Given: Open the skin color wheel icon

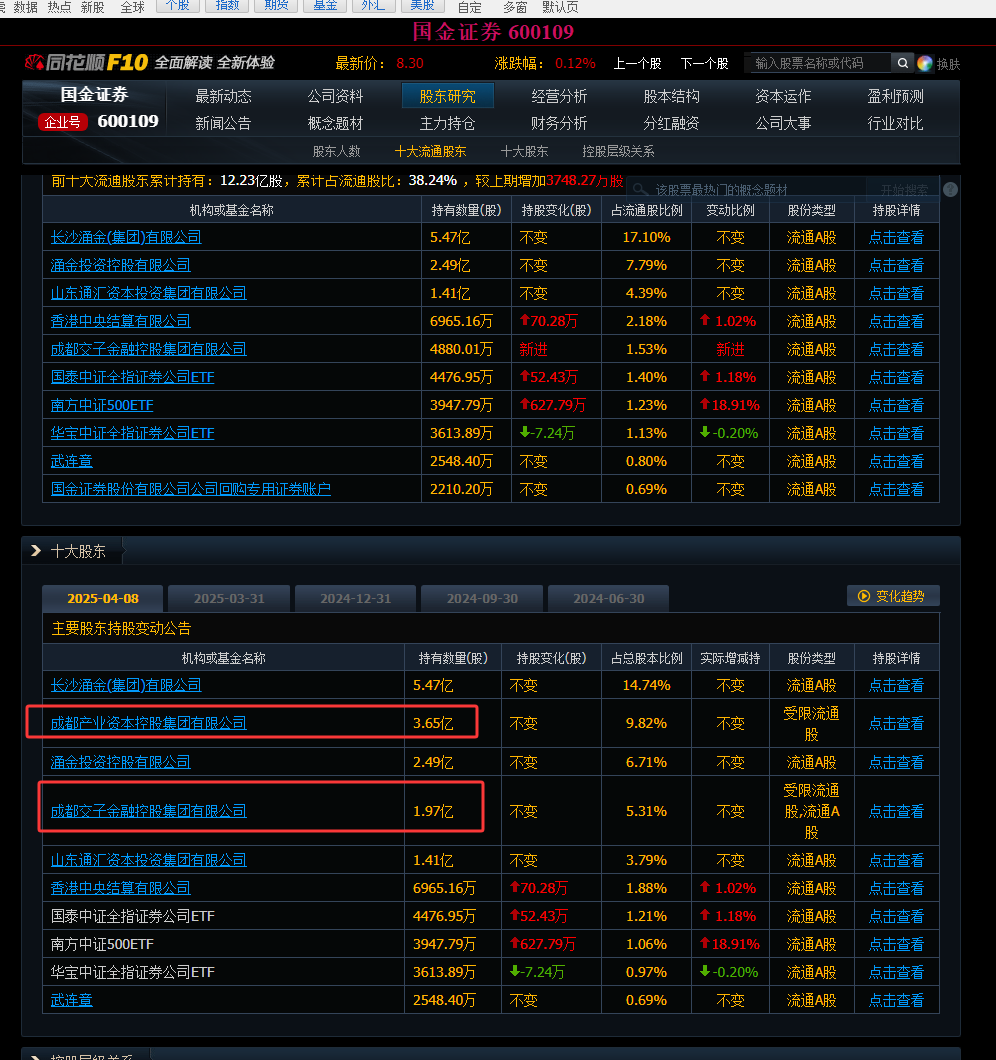Looking at the screenshot, I should pos(924,64).
